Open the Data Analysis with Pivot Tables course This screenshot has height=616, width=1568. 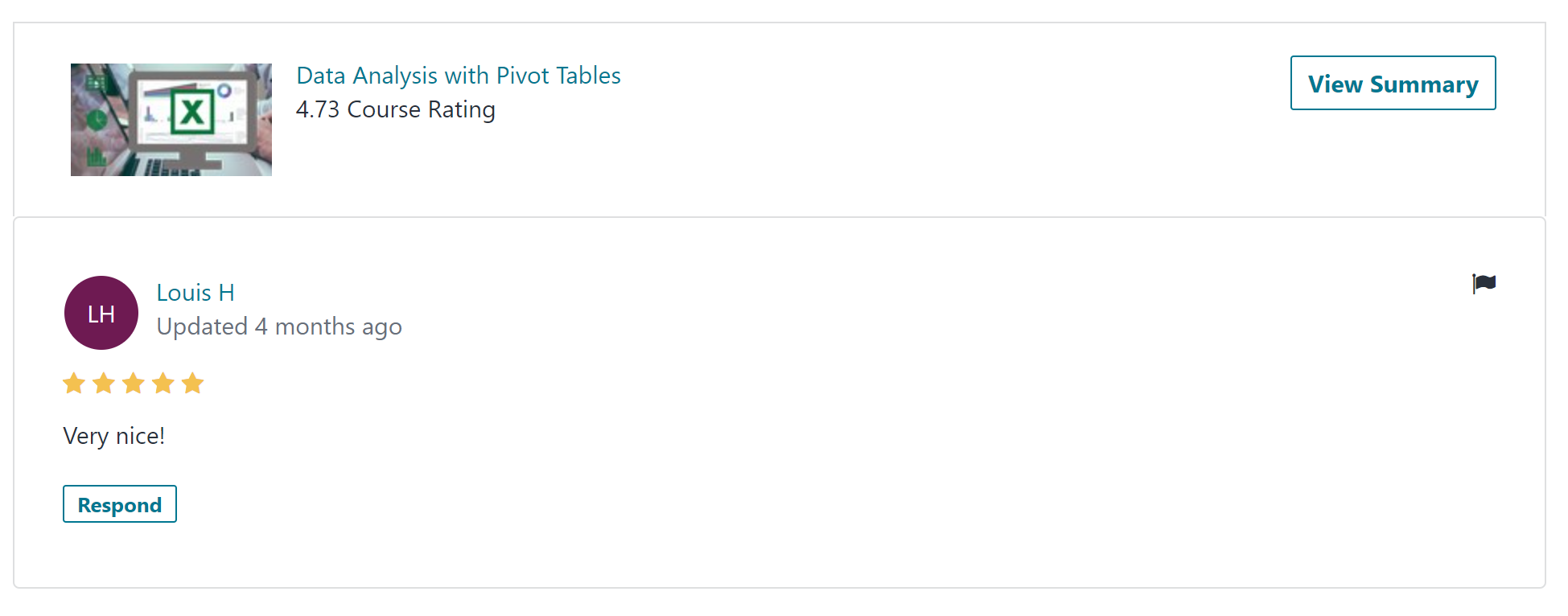[459, 76]
